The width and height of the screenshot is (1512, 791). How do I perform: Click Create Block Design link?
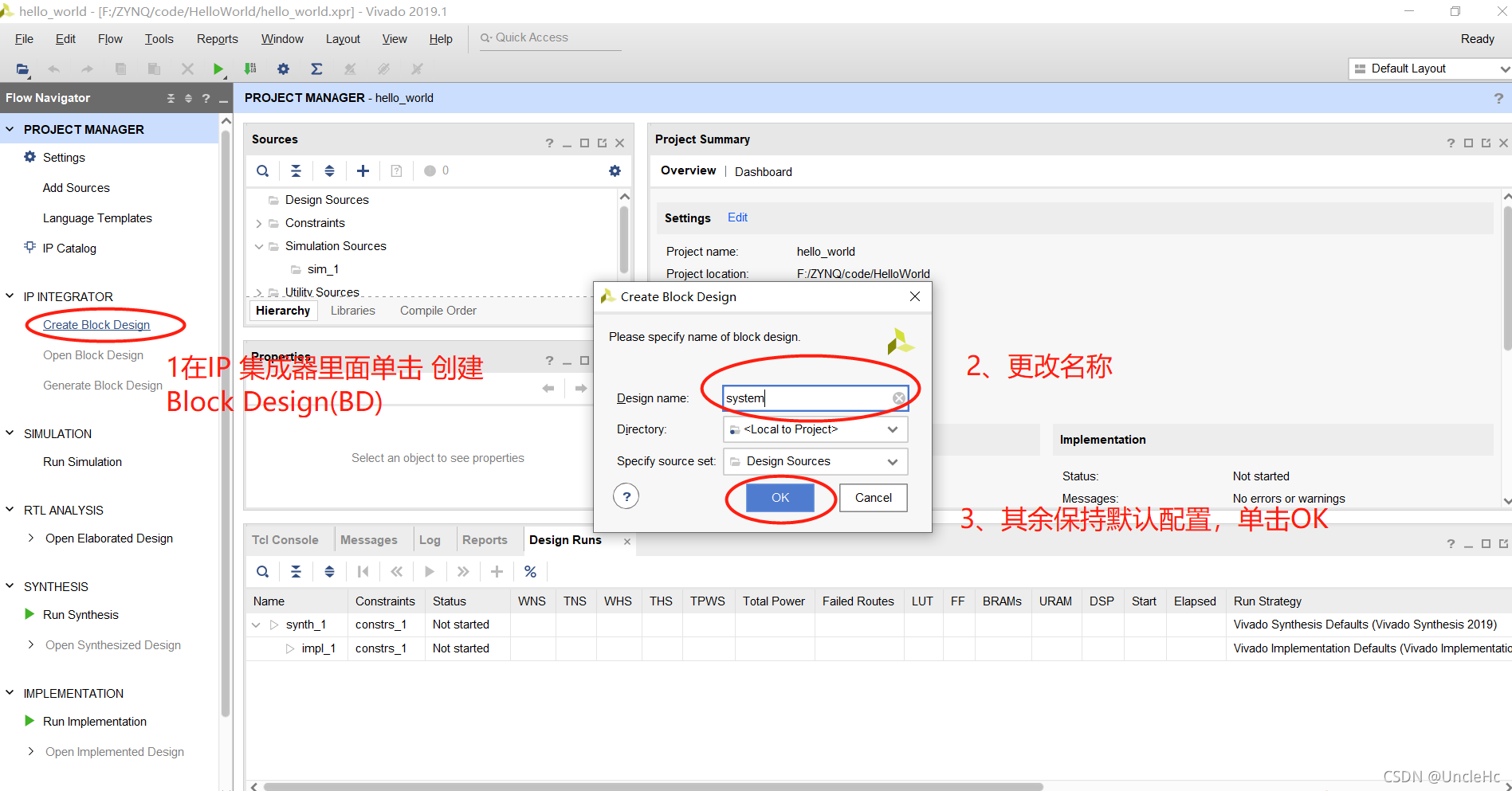tap(96, 325)
